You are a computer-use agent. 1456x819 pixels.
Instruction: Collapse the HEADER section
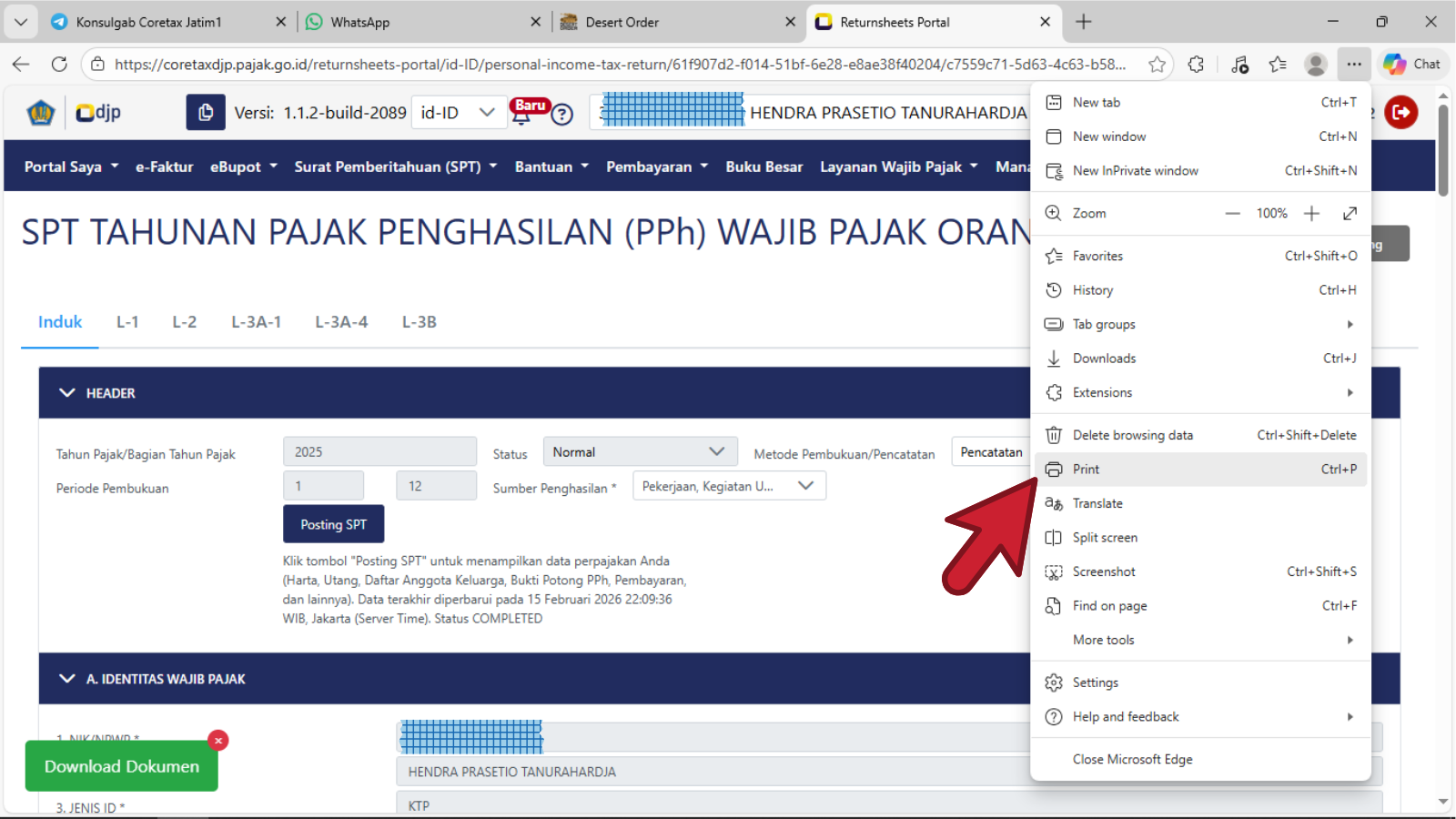(x=67, y=393)
